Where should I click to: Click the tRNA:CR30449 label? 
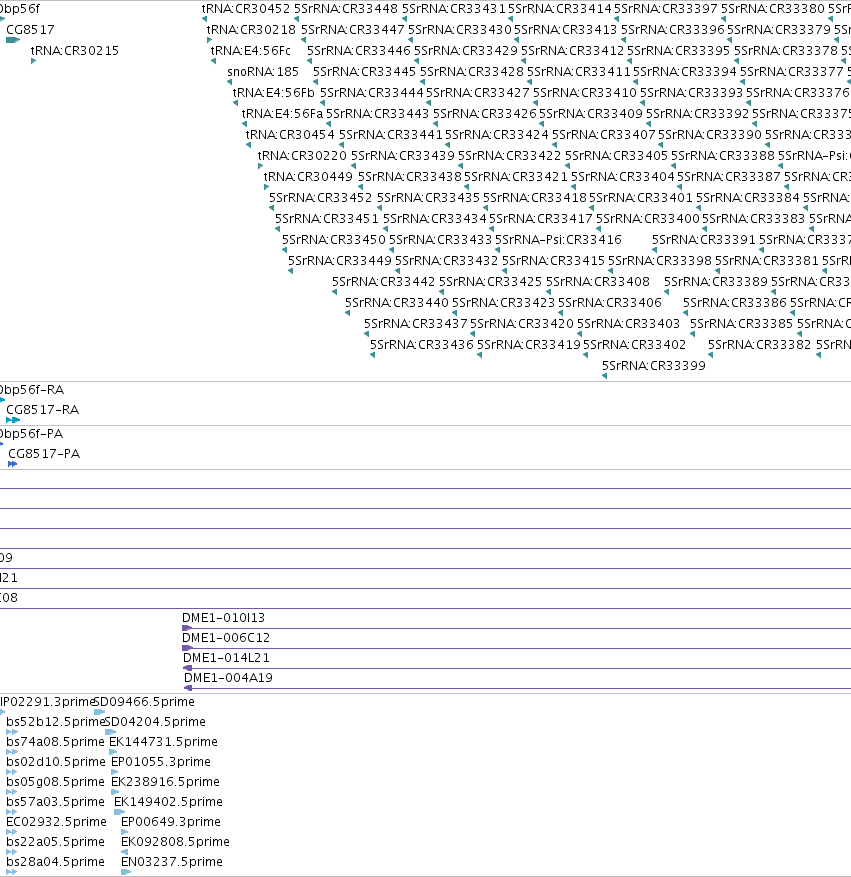(308, 177)
